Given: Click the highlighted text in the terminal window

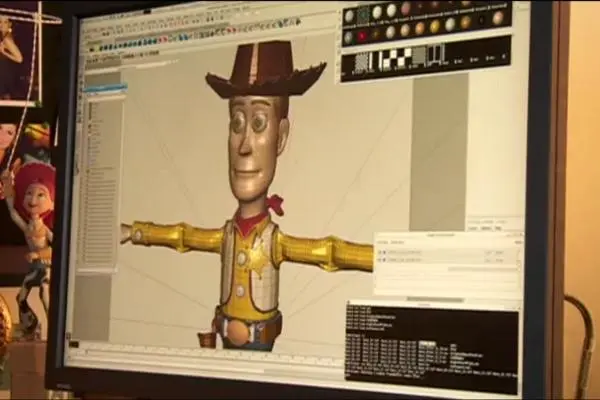Looking at the screenshot, I should [427, 343].
